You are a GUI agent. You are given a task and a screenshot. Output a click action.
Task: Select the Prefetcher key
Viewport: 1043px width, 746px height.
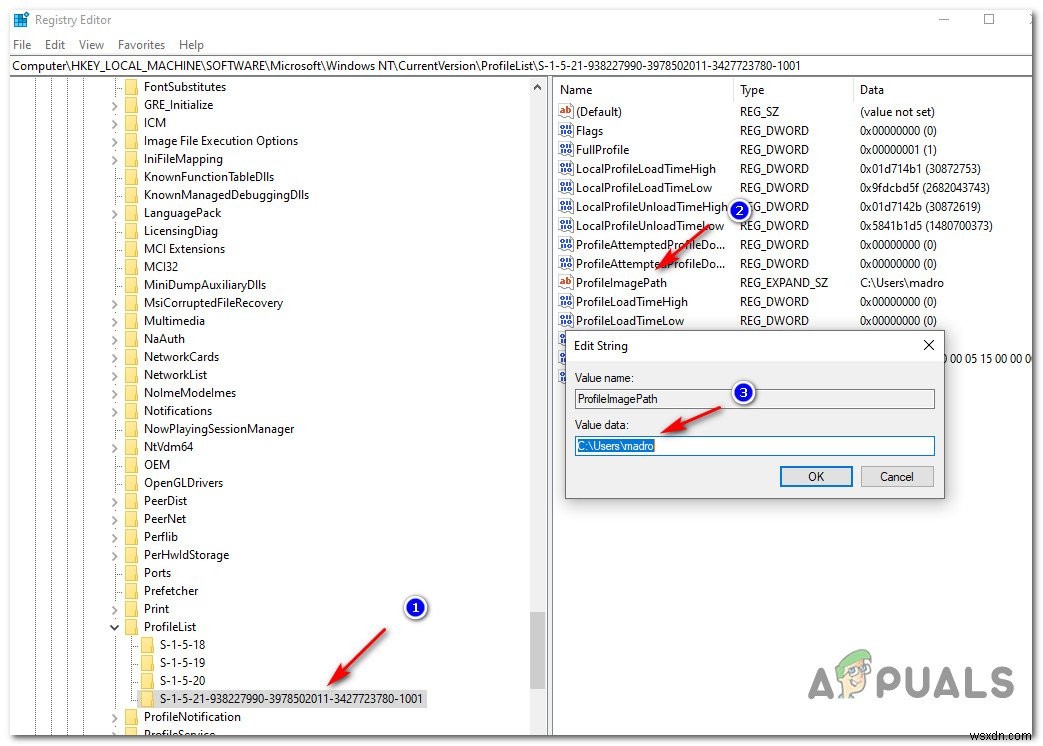(x=171, y=591)
